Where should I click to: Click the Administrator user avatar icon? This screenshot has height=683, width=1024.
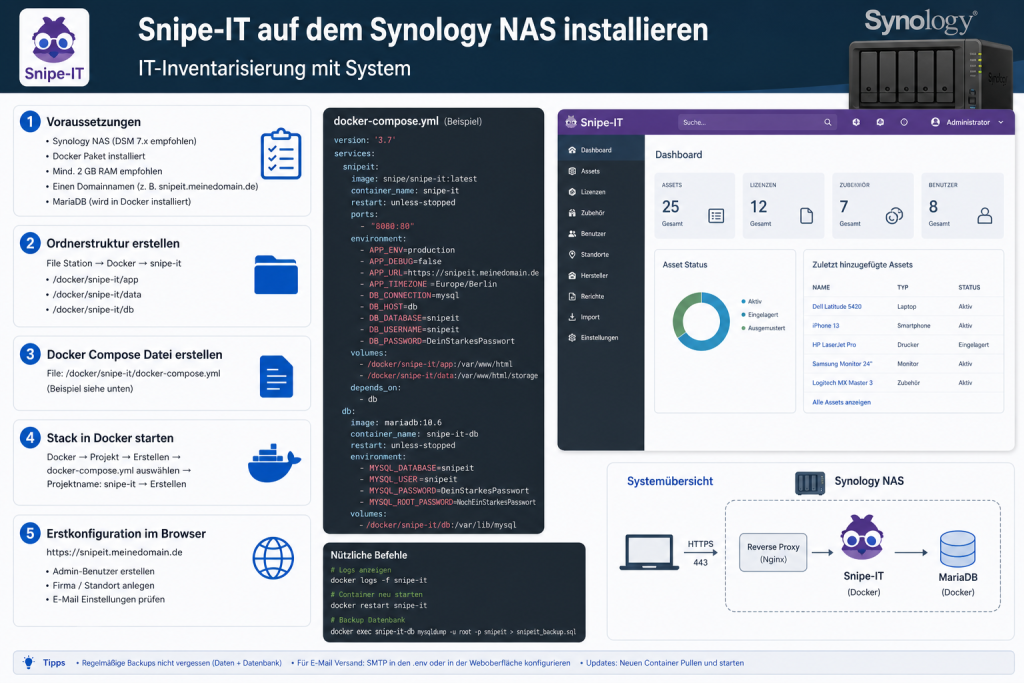pyautogui.click(x=935, y=122)
